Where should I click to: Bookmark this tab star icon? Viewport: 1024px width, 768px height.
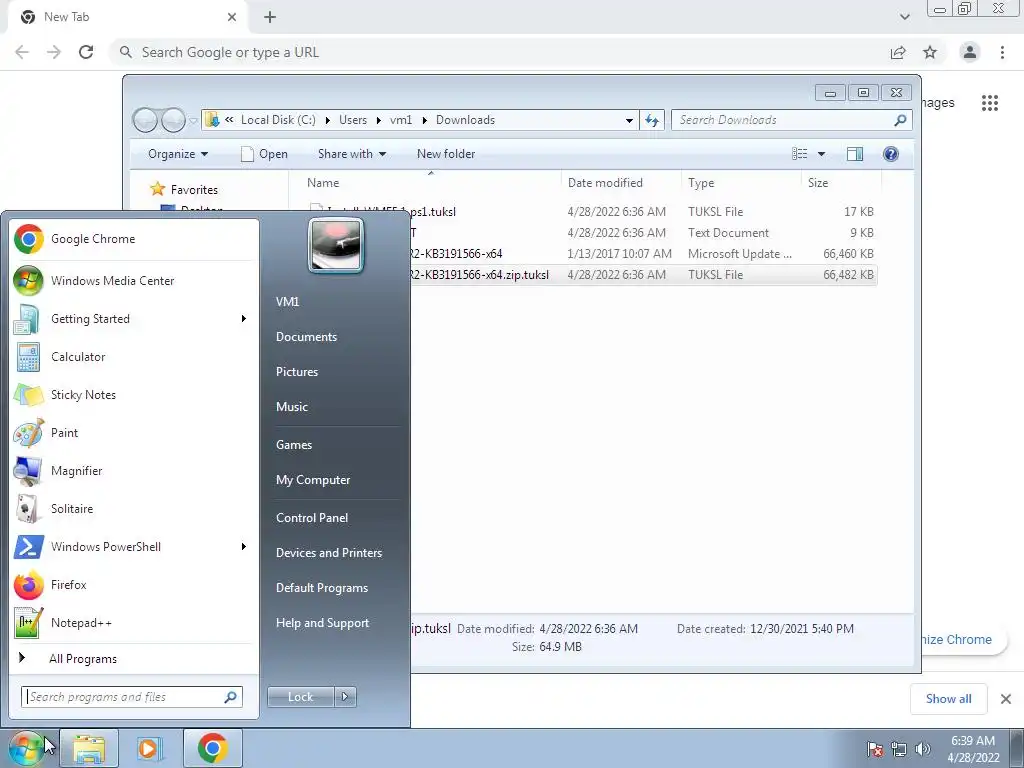pyautogui.click(x=930, y=52)
